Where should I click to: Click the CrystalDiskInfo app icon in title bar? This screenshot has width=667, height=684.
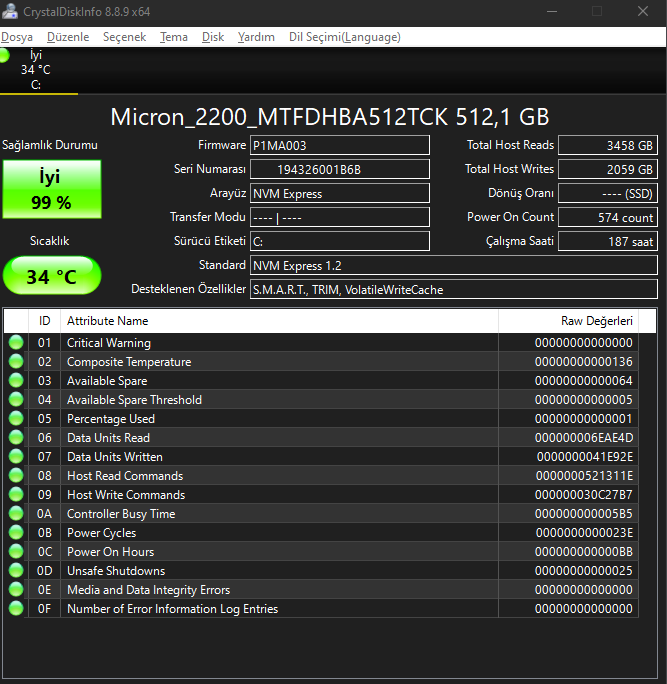(10, 11)
